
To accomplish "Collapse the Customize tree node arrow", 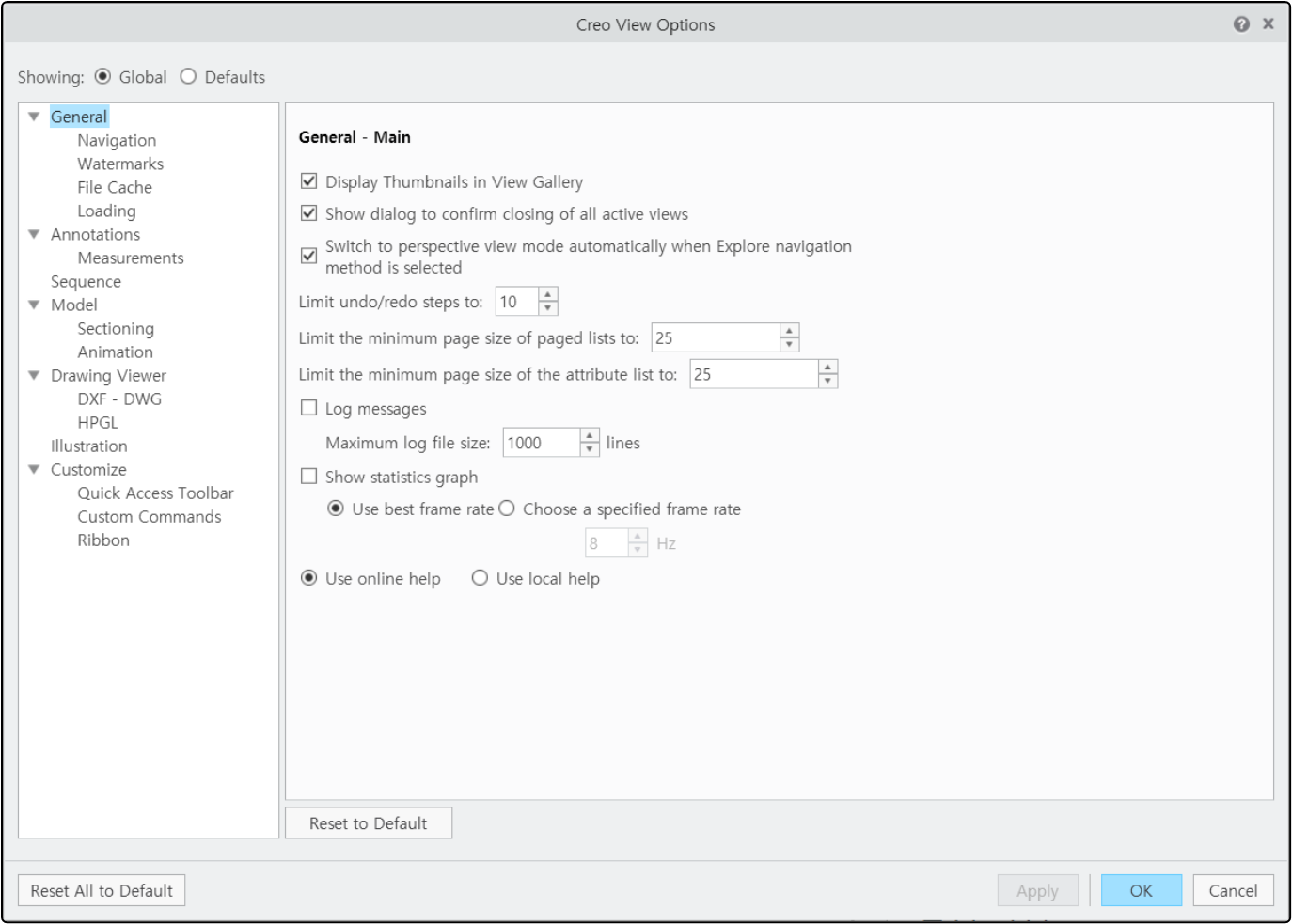I will 34,469.
